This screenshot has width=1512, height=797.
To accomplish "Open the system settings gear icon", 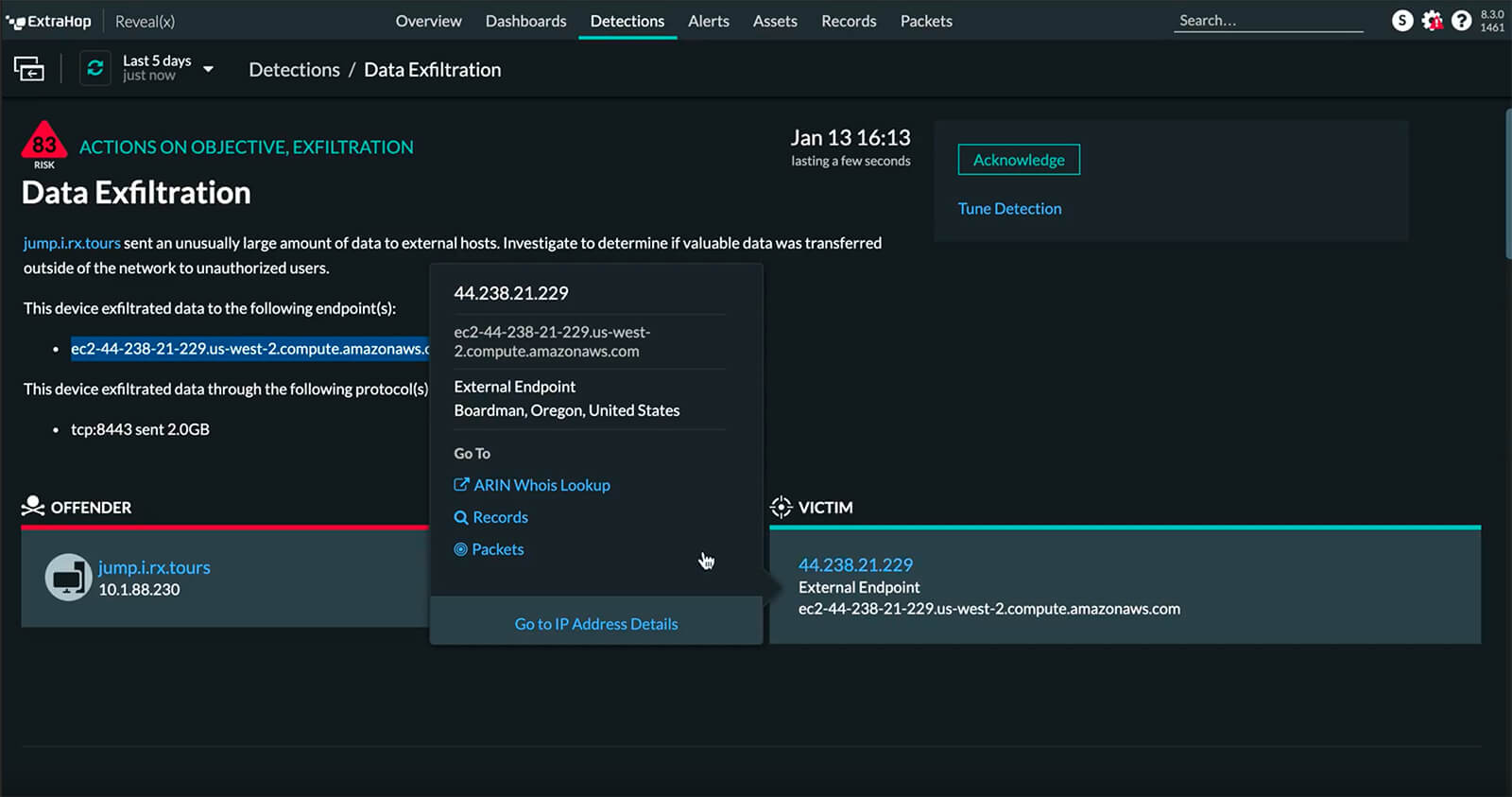I will [1433, 20].
